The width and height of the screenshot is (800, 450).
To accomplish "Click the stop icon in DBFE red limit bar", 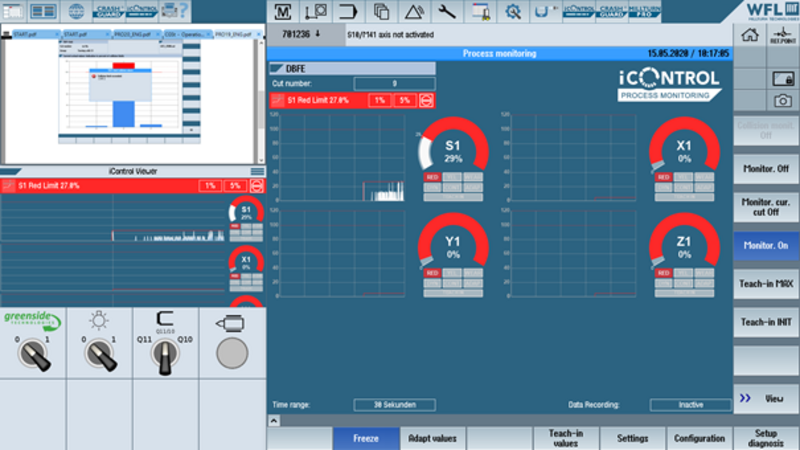I will pyautogui.click(x=426, y=101).
